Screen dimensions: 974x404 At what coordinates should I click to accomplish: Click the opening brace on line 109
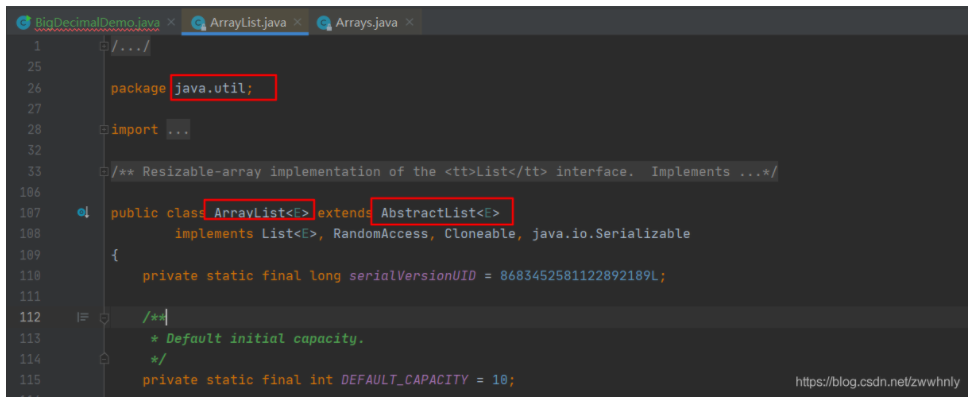pos(115,255)
